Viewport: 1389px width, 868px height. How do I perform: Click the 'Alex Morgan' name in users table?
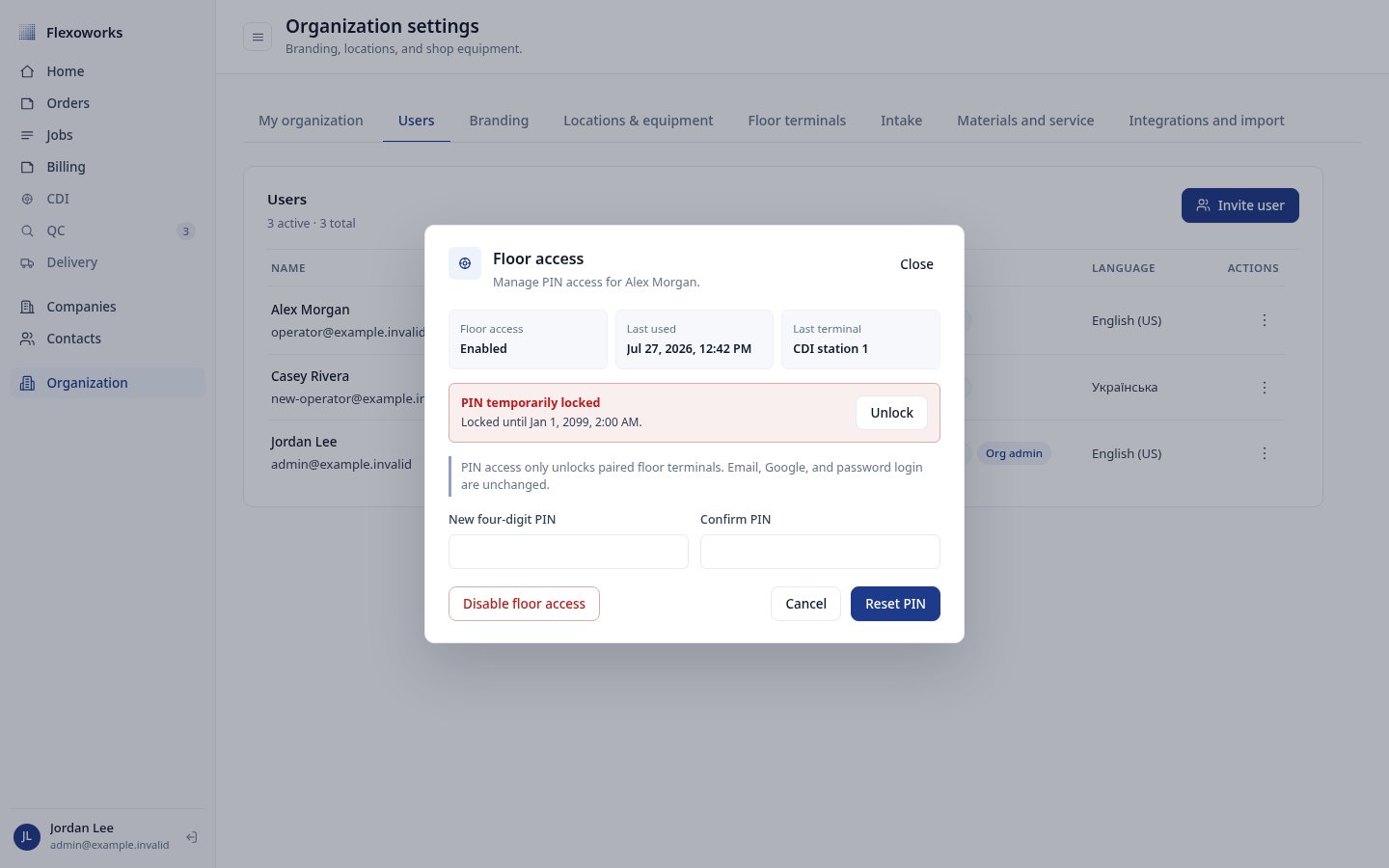click(x=311, y=310)
